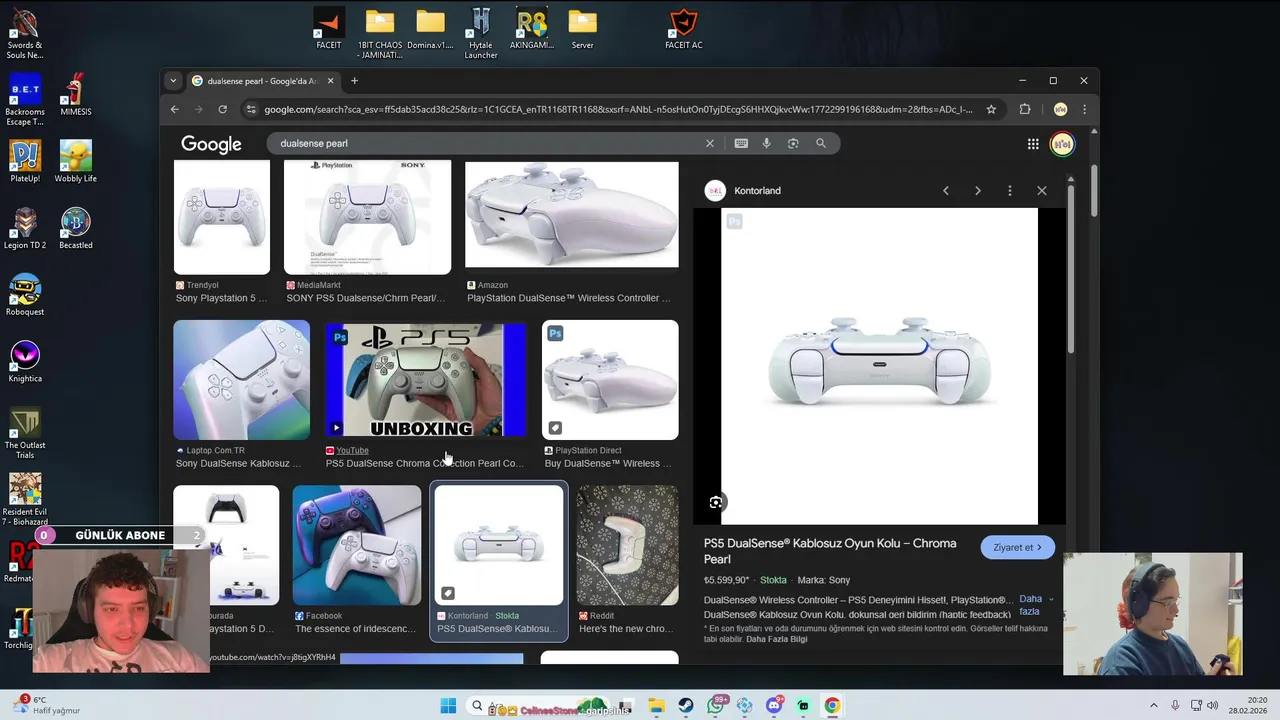The width and height of the screenshot is (1280, 720).
Task: Open the Google account avatar
Action: coord(1062,144)
